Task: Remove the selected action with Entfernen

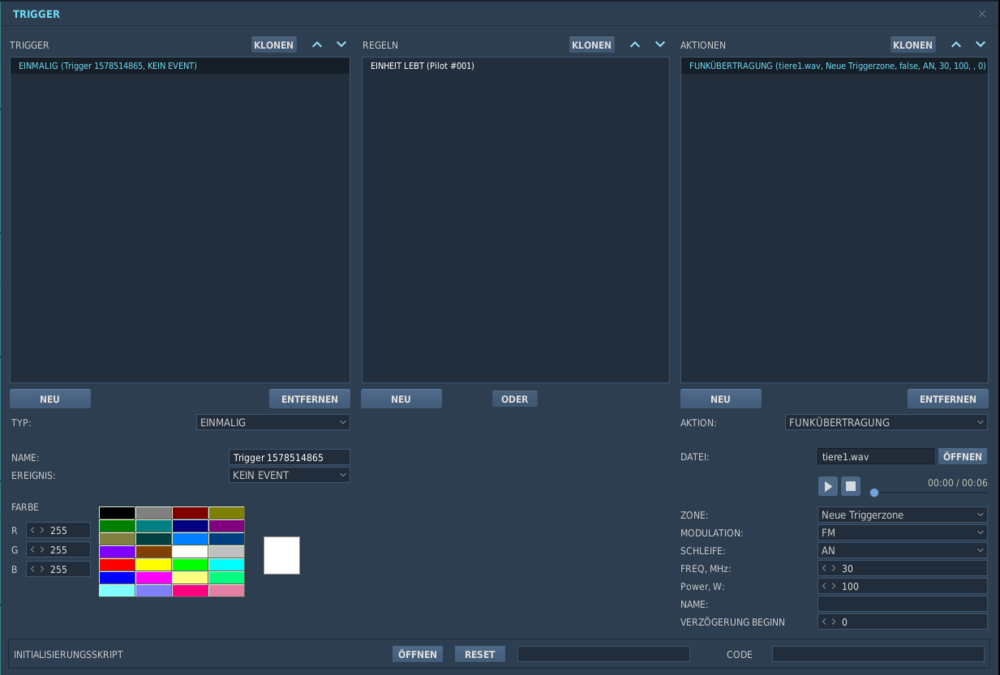Action: point(948,399)
